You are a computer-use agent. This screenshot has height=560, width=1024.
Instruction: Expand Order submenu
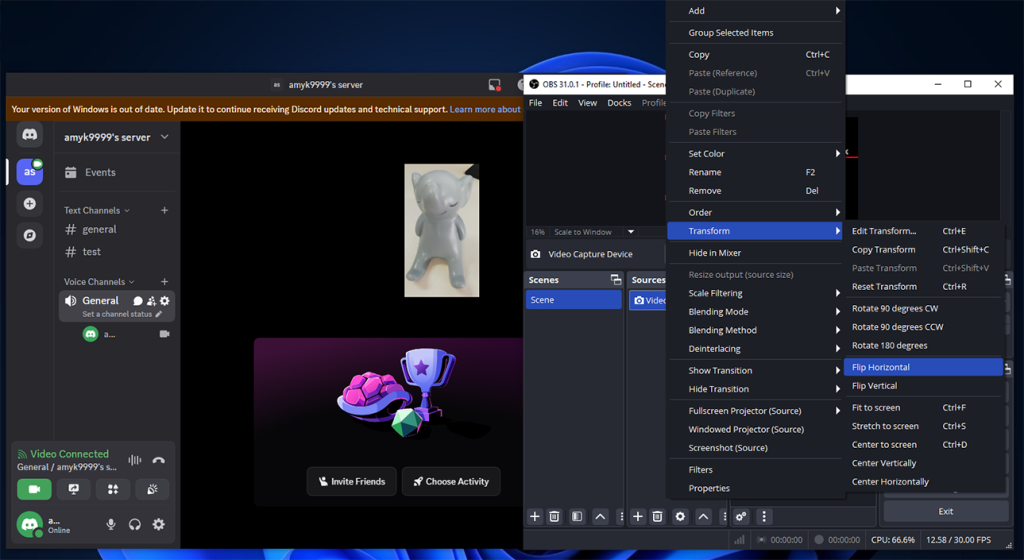(755, 212)
